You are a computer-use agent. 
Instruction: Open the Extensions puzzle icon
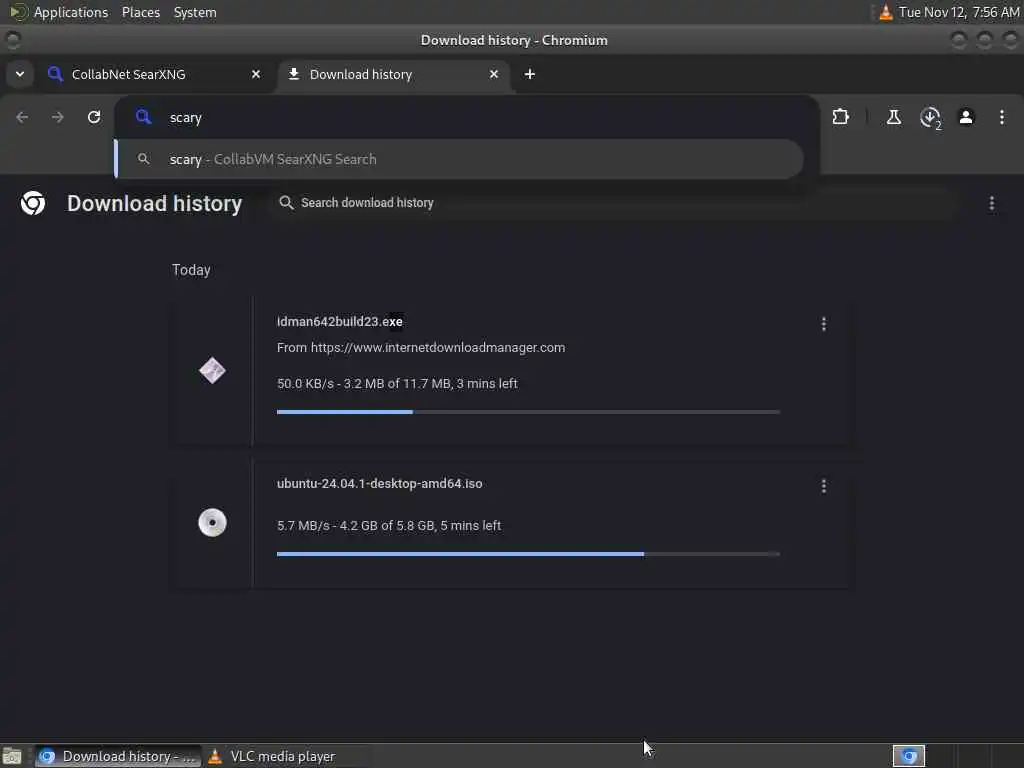[x=840, y=118]
